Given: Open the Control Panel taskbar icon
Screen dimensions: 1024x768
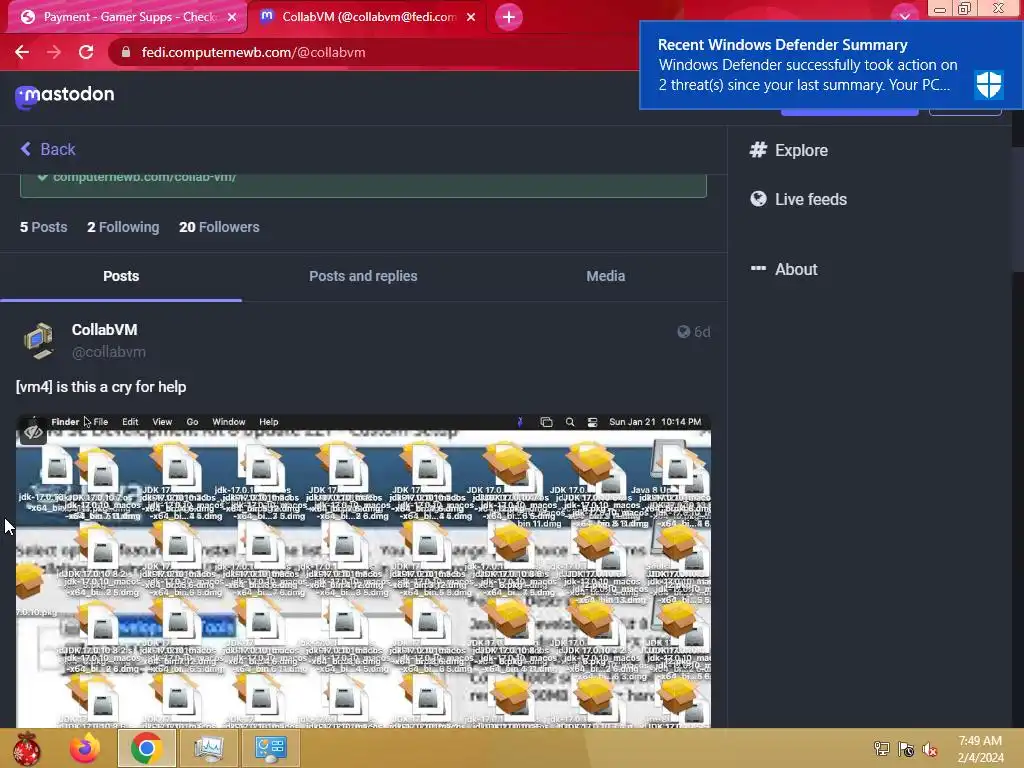Looking at the screenshot, I should [271, 748].
